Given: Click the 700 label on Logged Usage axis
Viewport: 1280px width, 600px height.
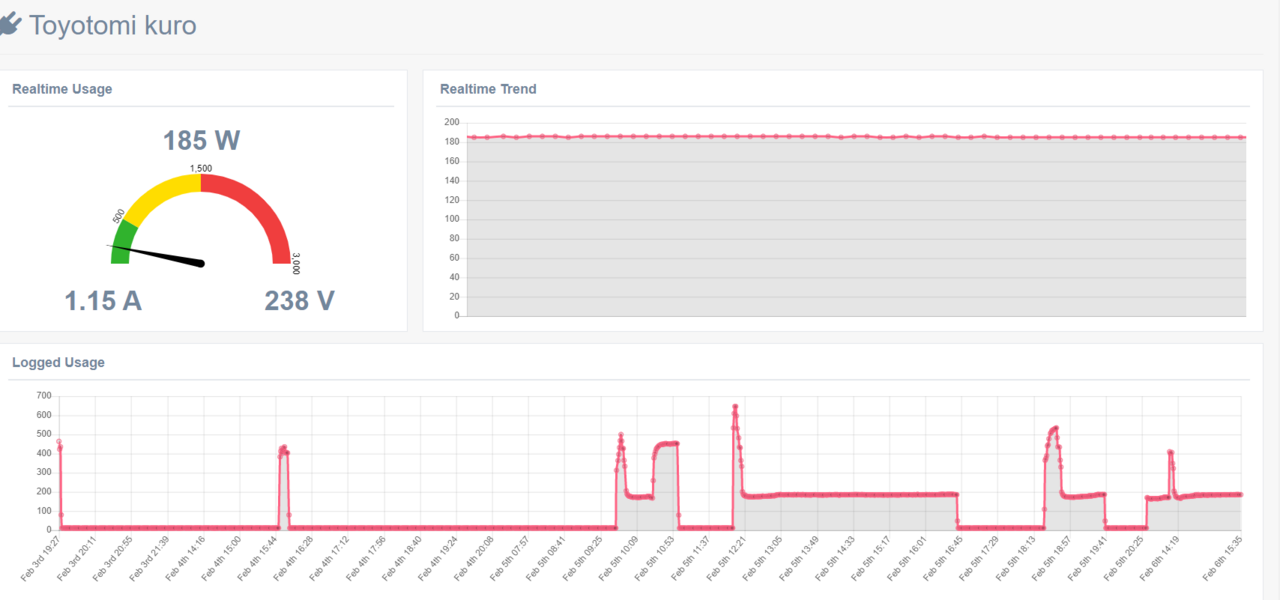Looking at the screenshot, I should tap(43, 396).
